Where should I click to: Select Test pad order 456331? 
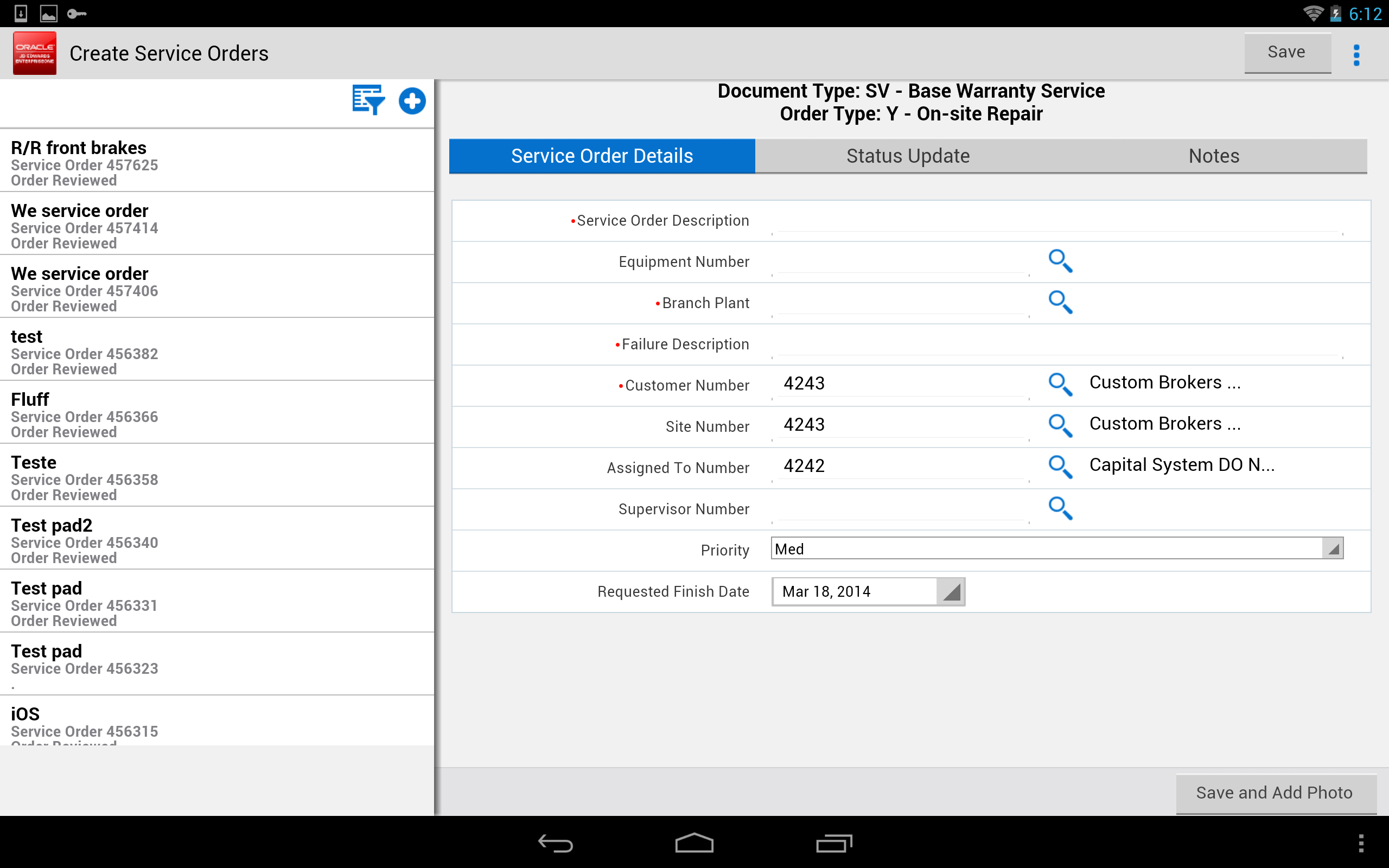217,601
